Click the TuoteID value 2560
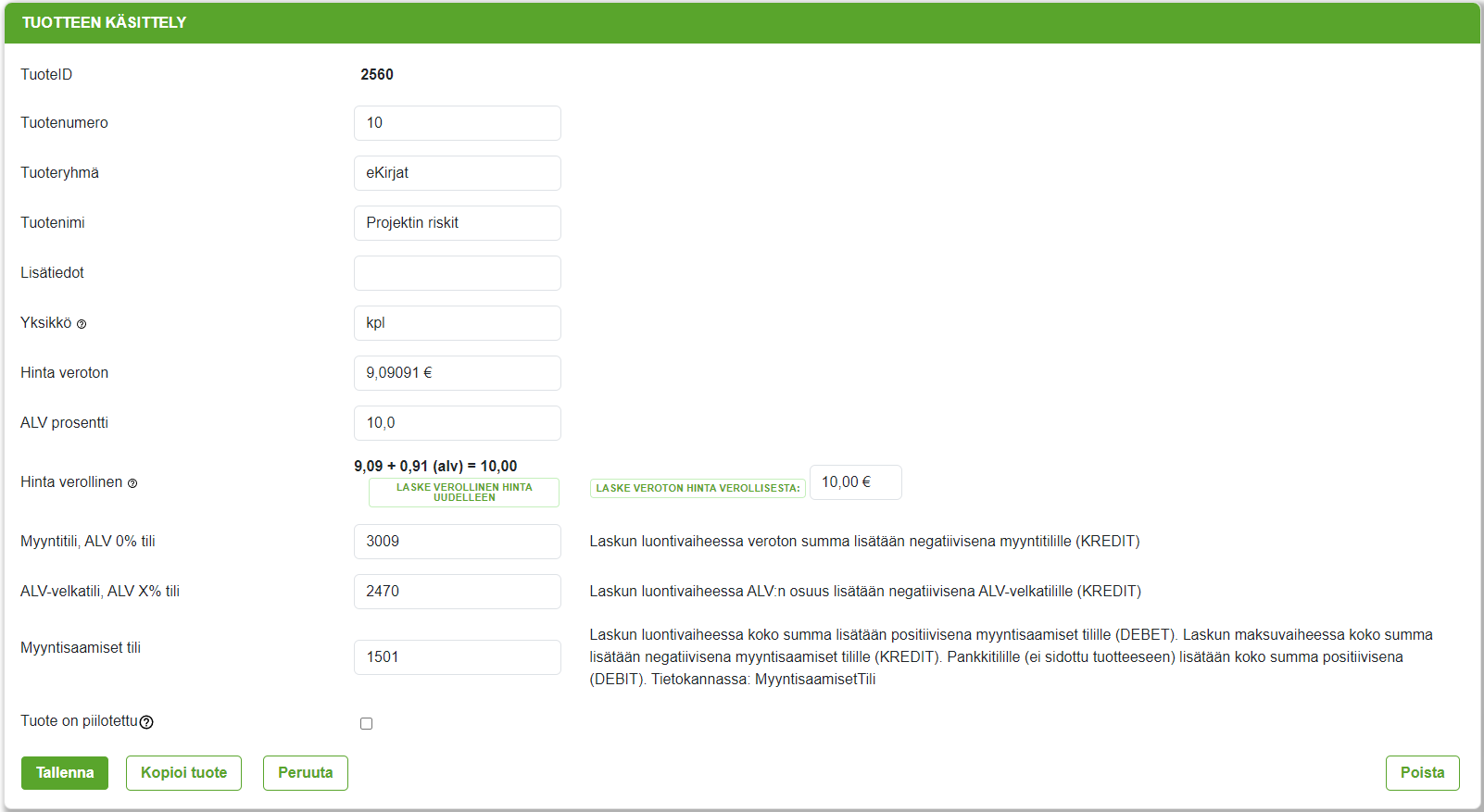 [x=377, y=75]
